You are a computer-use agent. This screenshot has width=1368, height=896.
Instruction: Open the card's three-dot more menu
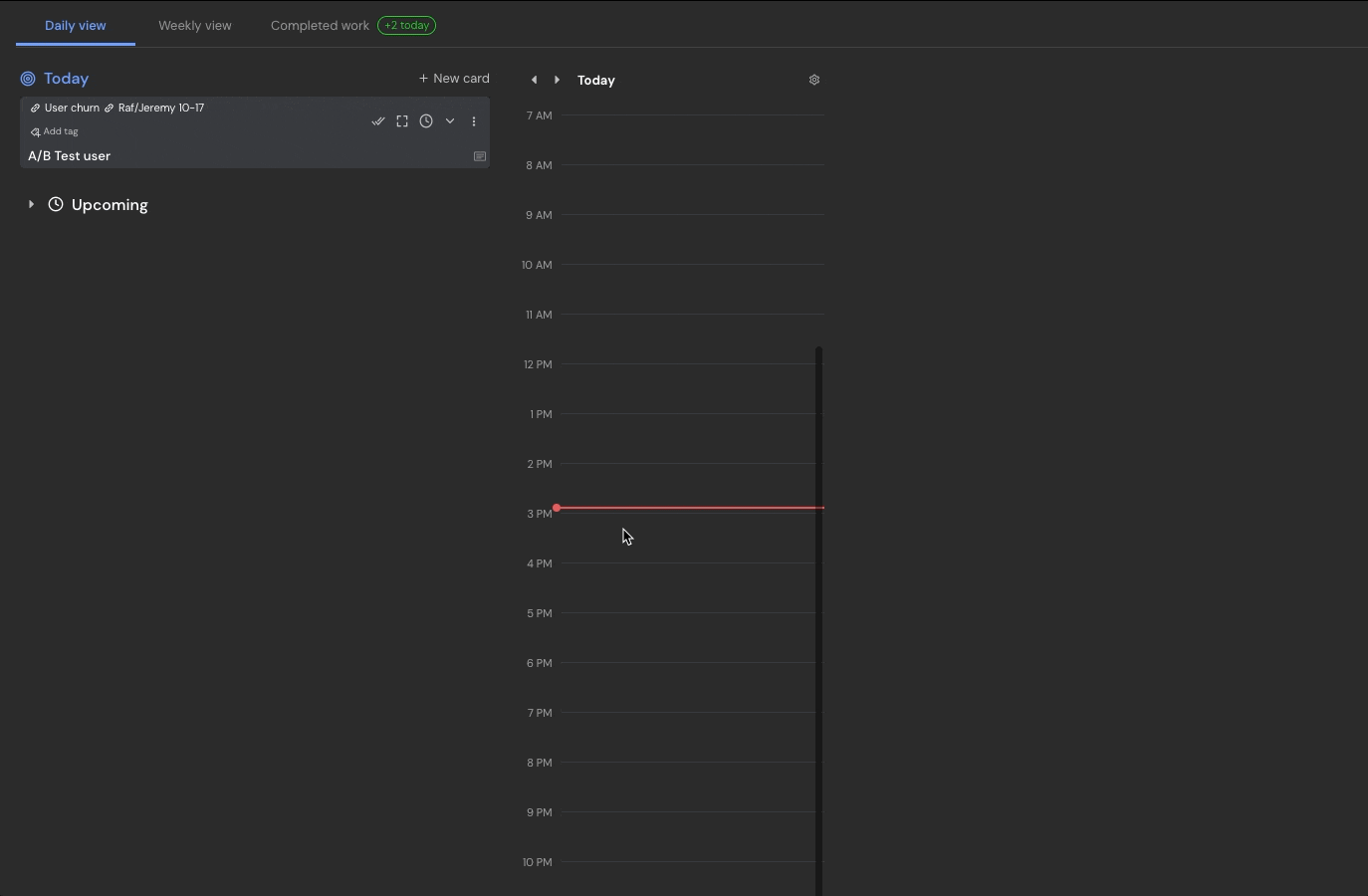click(x=474, y=121)
